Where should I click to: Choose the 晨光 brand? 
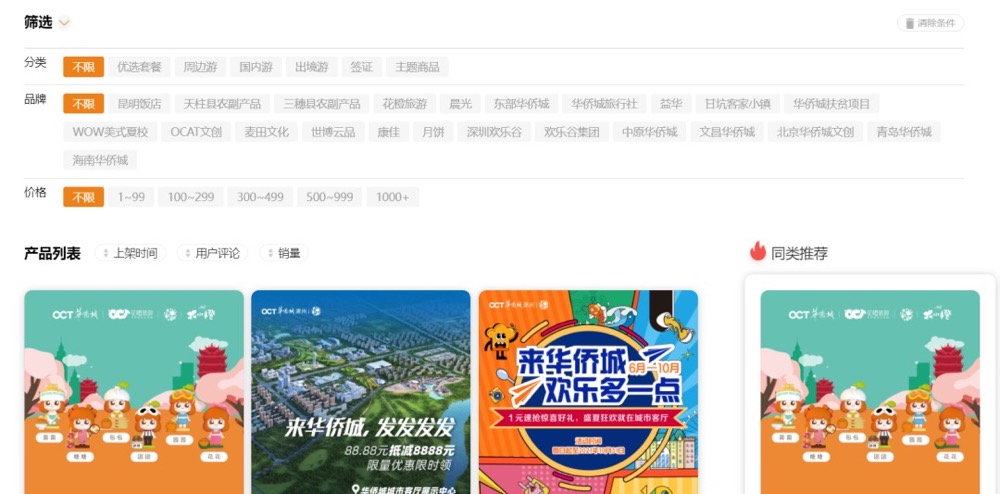[460, 103]
